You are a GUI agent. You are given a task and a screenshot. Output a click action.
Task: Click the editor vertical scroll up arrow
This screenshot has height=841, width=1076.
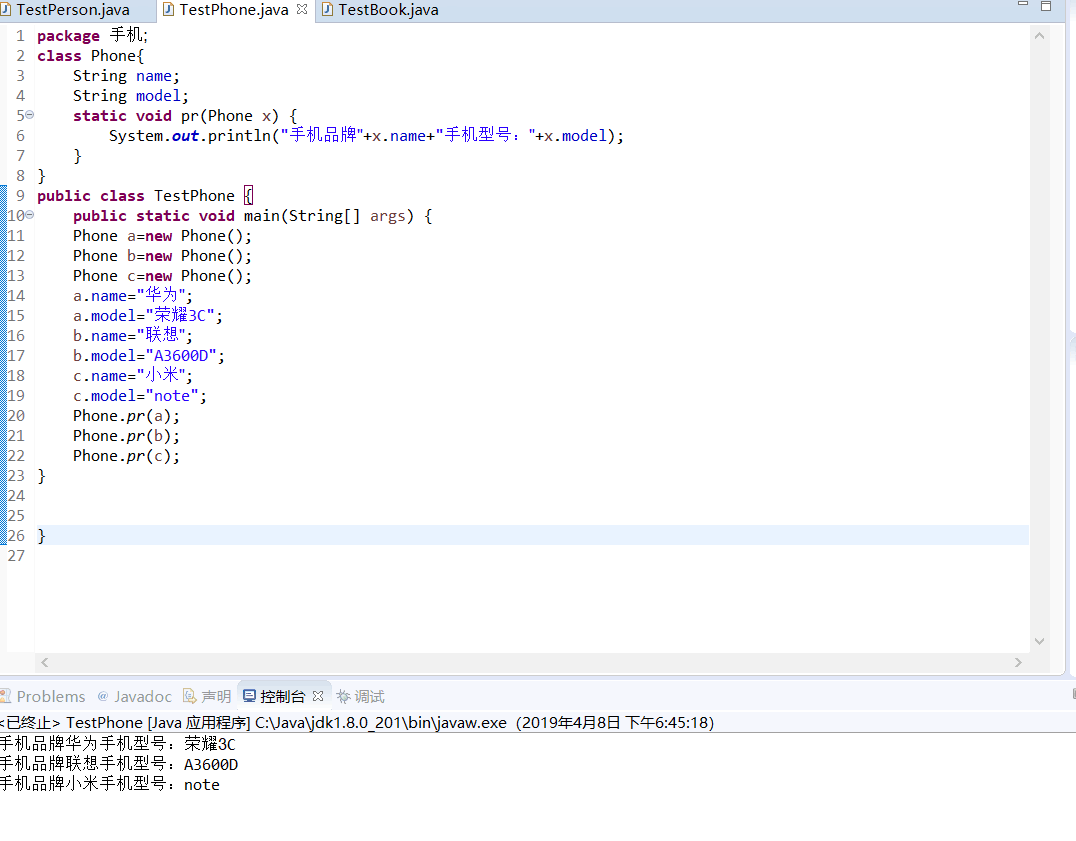click(x=1039, y=36)
